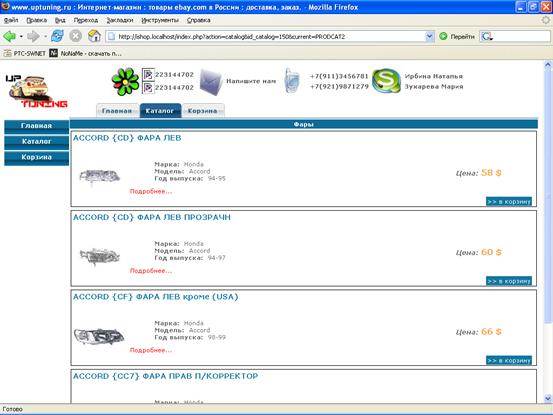Click the envelope mail icon
Viewport: 553px width, 415px height.
pyautogui.click(x=211, y=82)
